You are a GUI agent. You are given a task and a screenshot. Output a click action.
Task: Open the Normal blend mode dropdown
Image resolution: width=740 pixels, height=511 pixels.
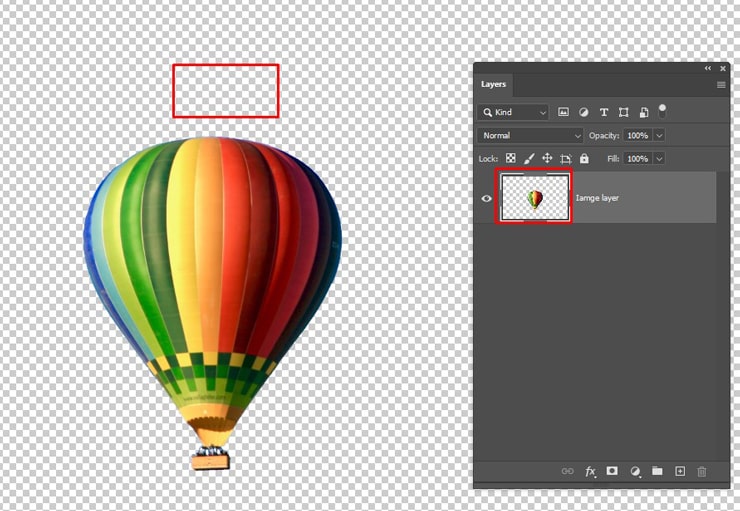(530, 135)
